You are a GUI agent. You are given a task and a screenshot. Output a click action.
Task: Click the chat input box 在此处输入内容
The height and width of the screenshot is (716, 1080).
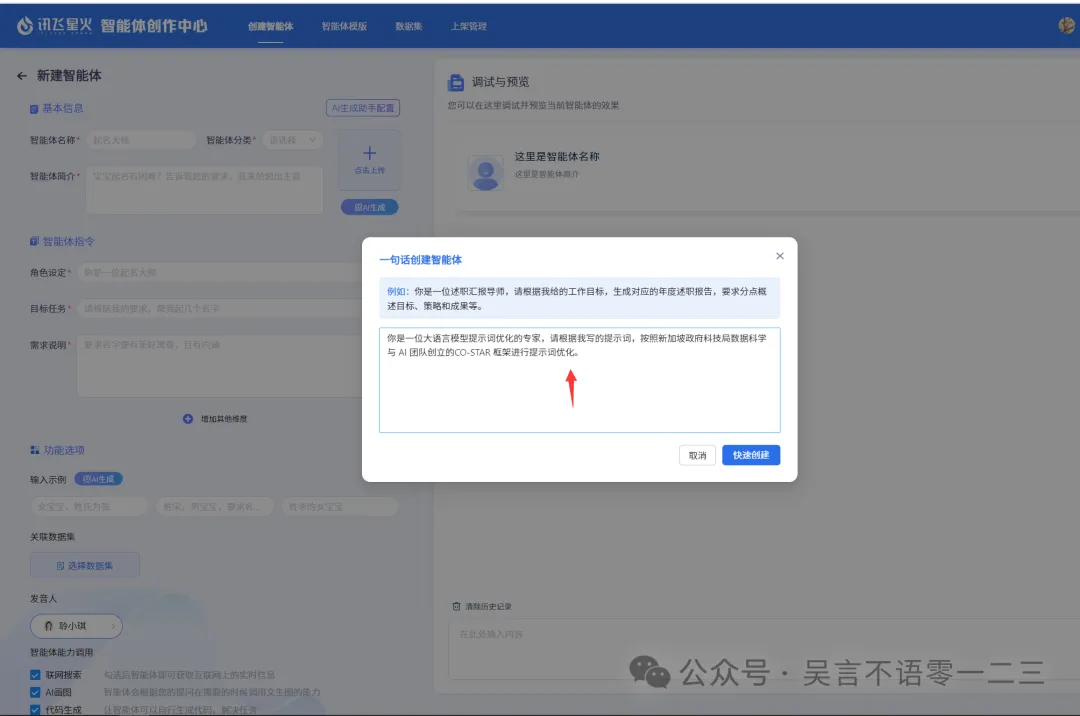coord(765,651)
